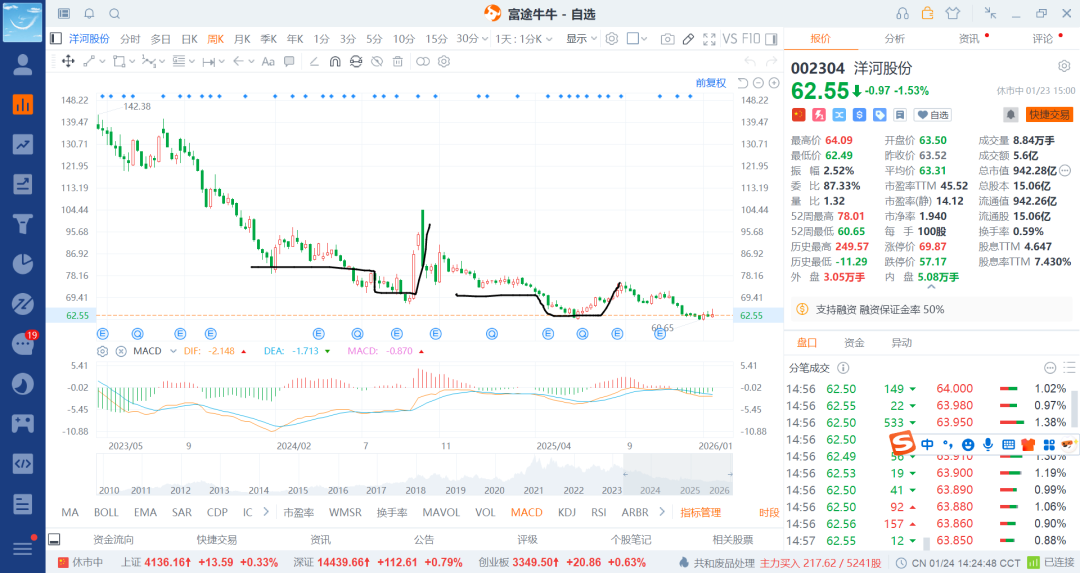
Task: Expand the chart layout square dropdown
Action: pyautogui.click(x=644, y=39)
